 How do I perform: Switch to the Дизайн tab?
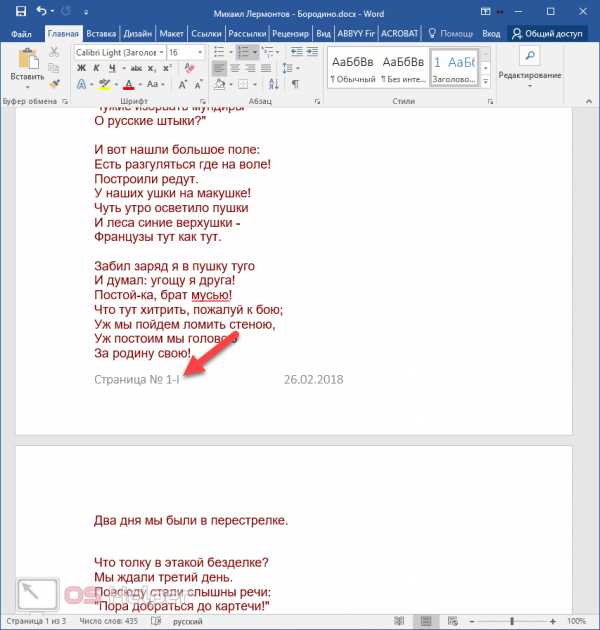(137, 34)
